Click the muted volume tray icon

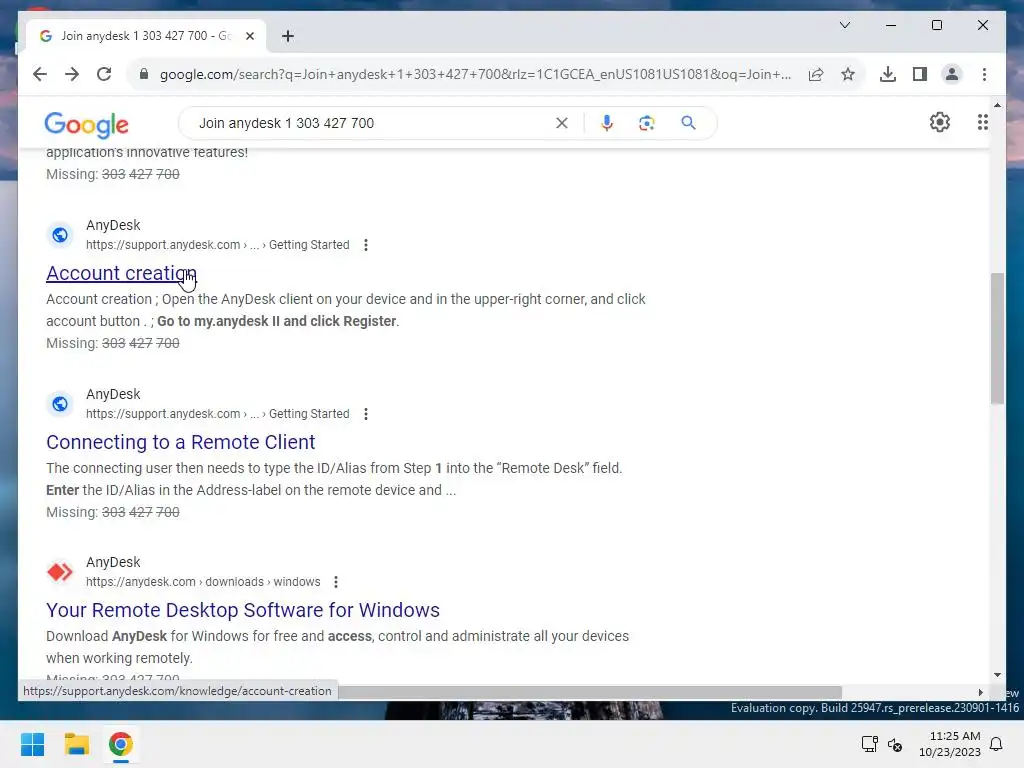pos(895,744)
